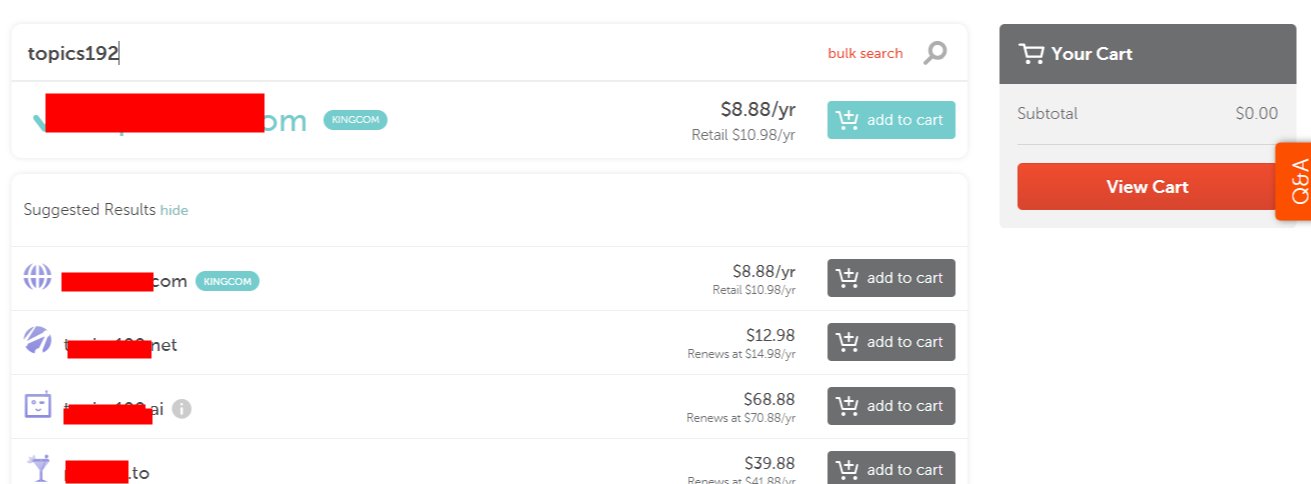Click the robot face icon beside the .ai result
The image size is (1311, 484).
[x=37, y=405]
